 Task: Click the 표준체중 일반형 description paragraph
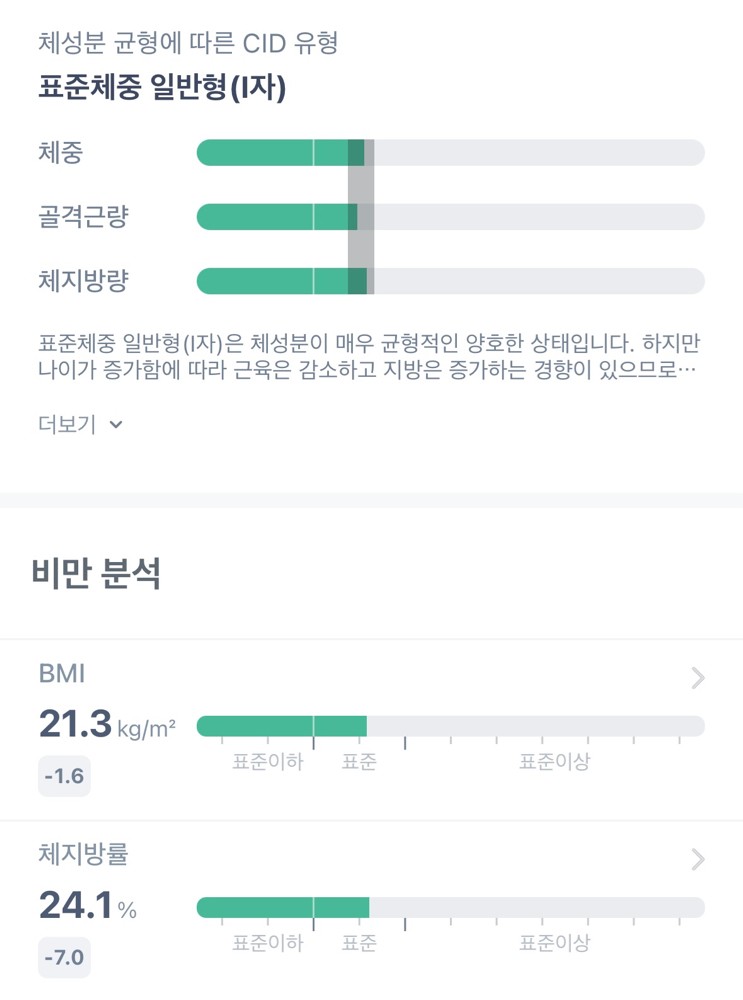369,357
